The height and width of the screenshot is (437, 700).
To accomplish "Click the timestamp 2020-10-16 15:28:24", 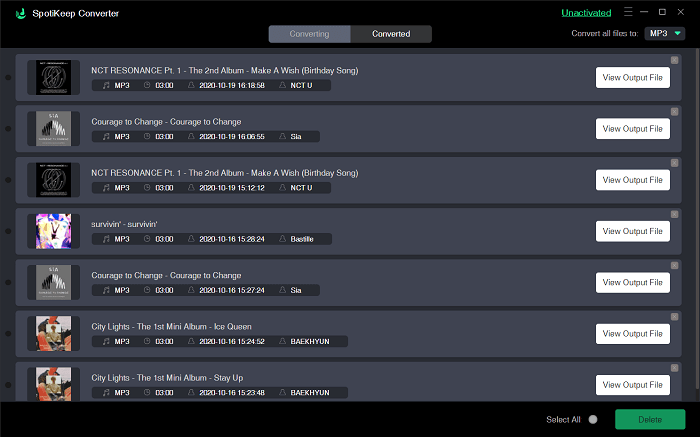I will pyautogui.click(x=232, y=239).
